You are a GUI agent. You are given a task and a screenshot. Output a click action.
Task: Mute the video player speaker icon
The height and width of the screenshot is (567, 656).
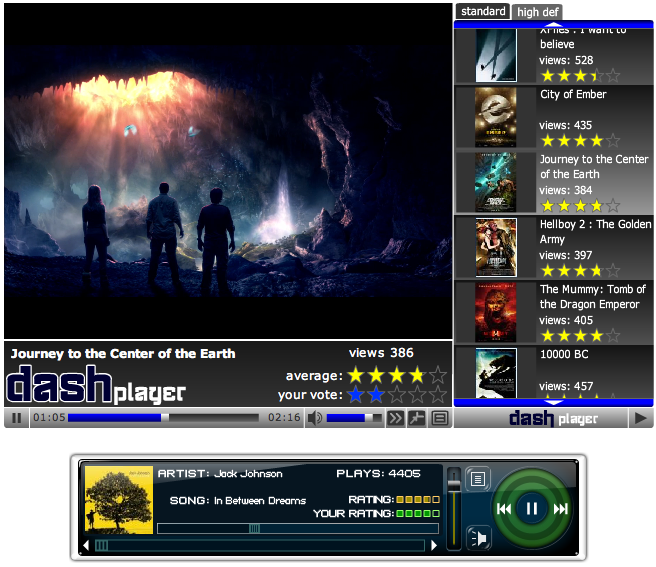point(315,418)
